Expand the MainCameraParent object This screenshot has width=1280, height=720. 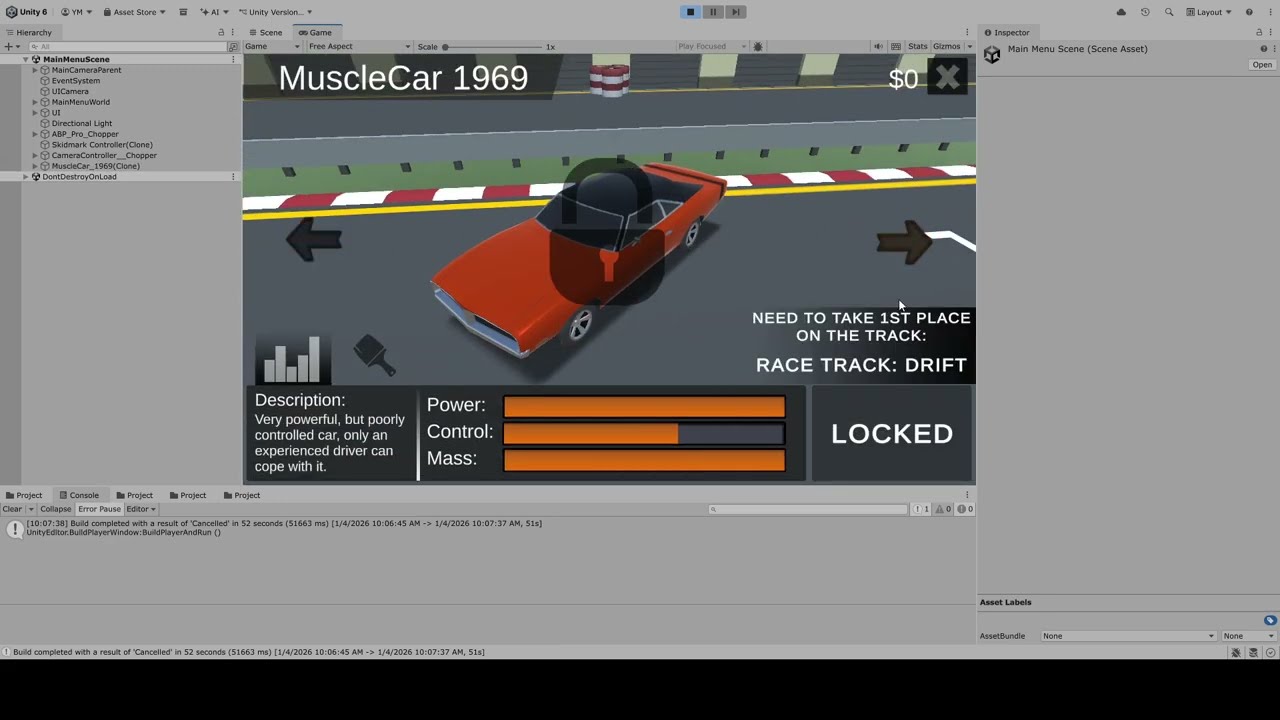point(35,70)
